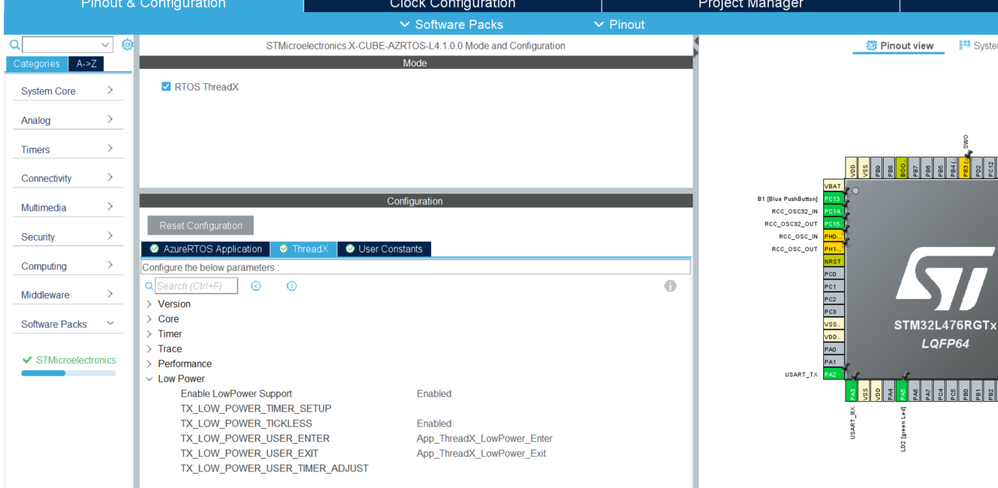Select the PA5 green LED pin

point(901,391)
